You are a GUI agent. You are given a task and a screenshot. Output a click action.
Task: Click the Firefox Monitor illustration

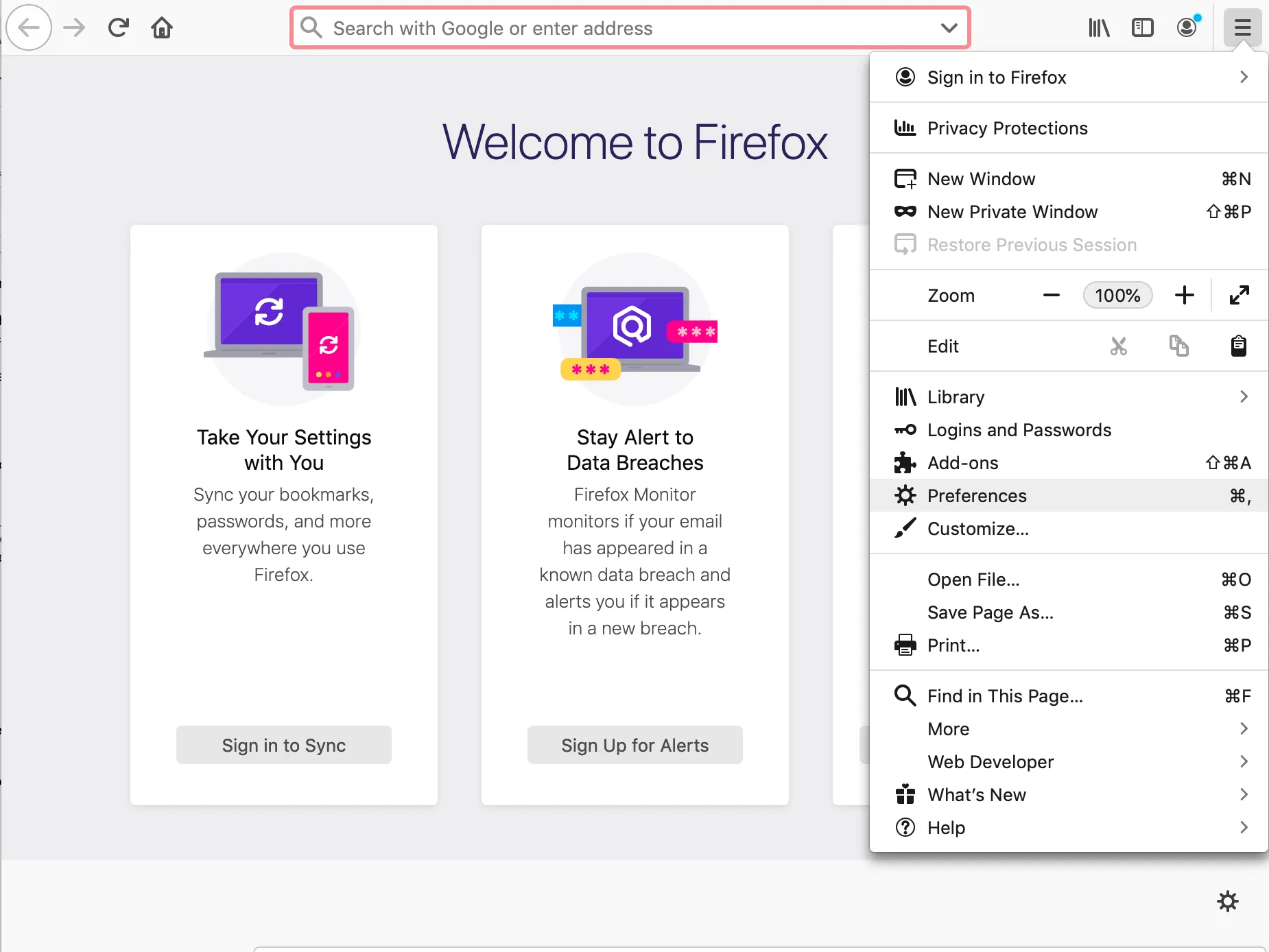click(635, 329)
